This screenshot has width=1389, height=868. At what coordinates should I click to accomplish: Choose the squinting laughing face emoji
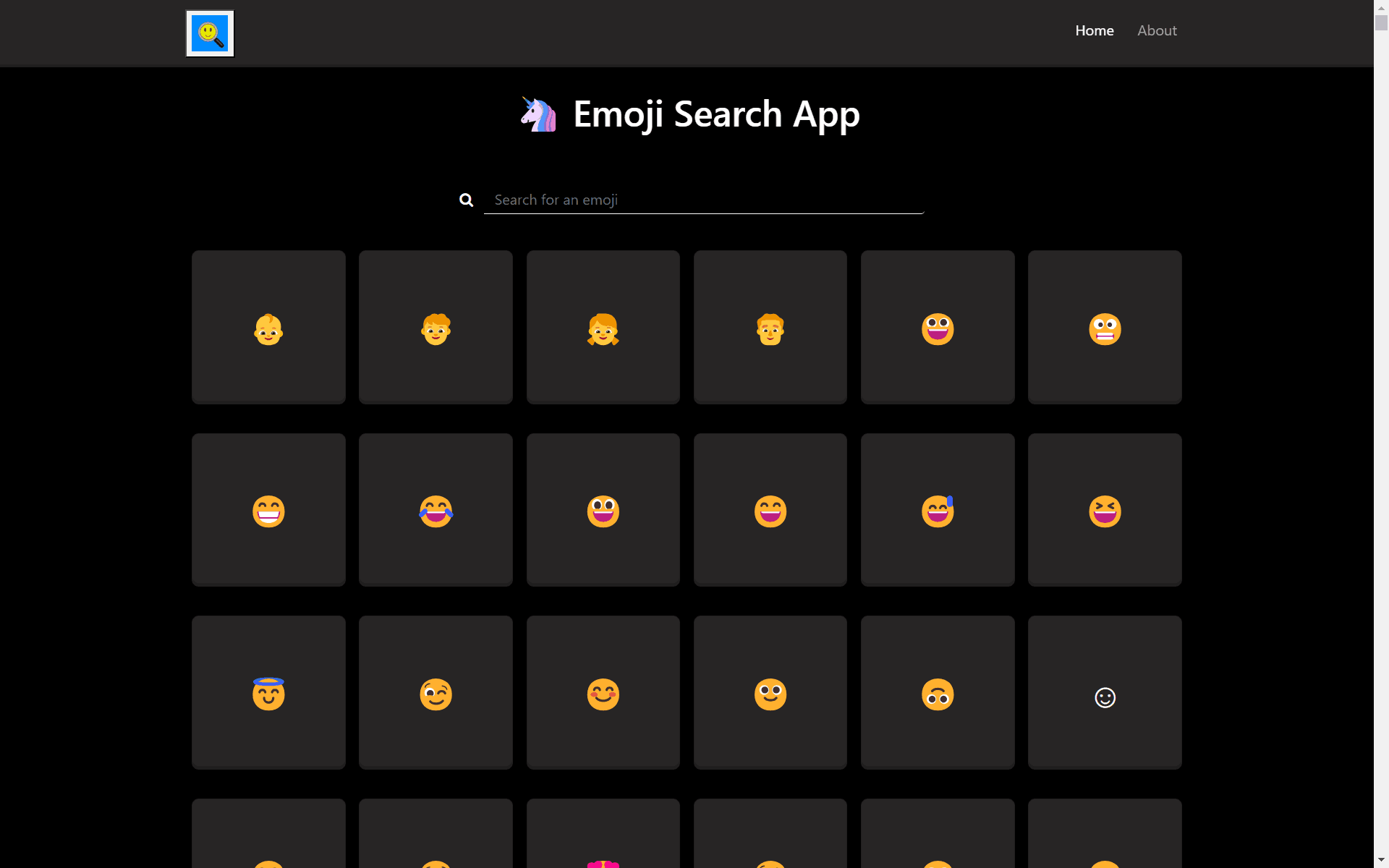tap(1105, 510)
